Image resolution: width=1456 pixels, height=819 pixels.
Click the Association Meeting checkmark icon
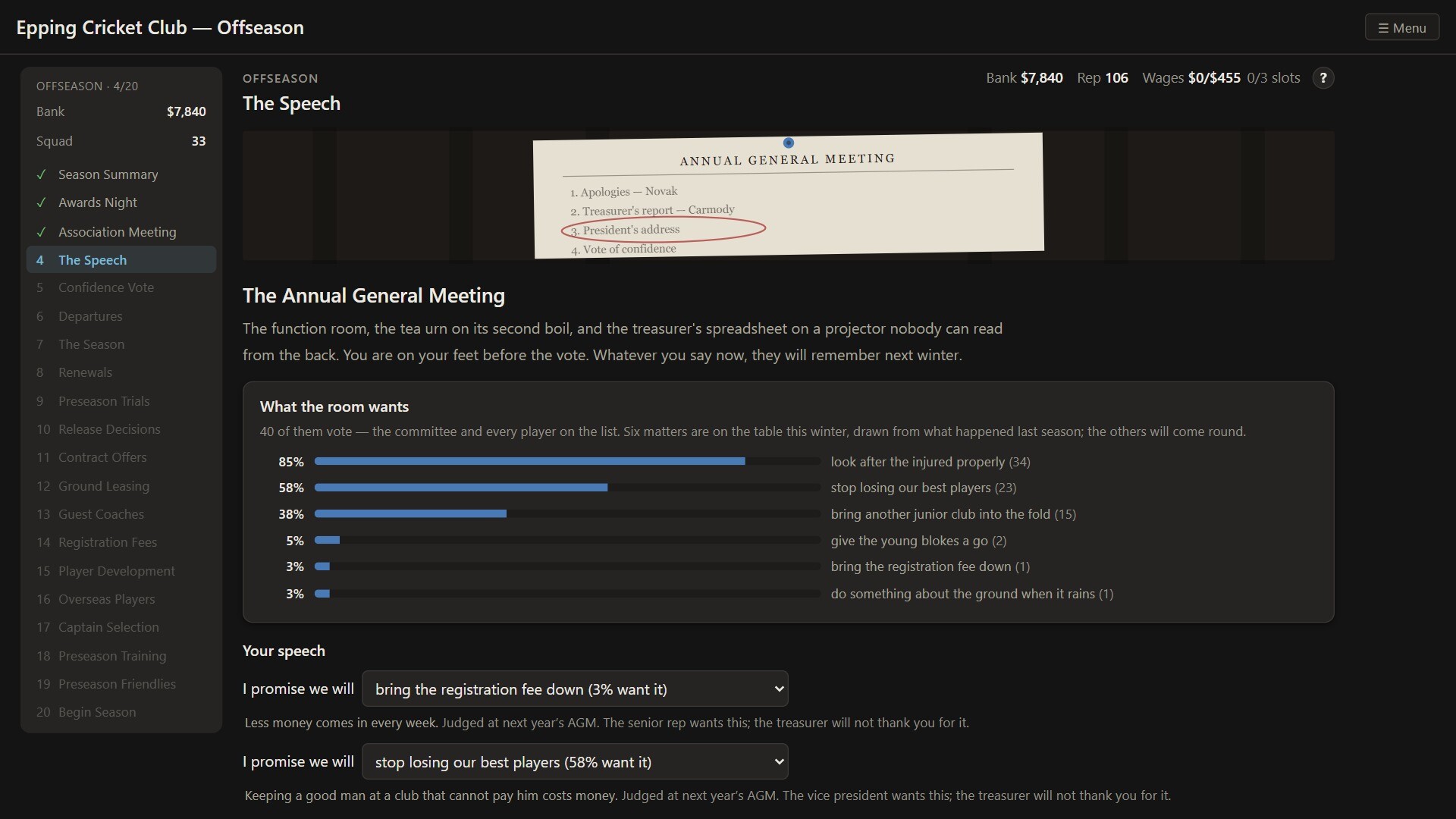click(x=41, y=232)
